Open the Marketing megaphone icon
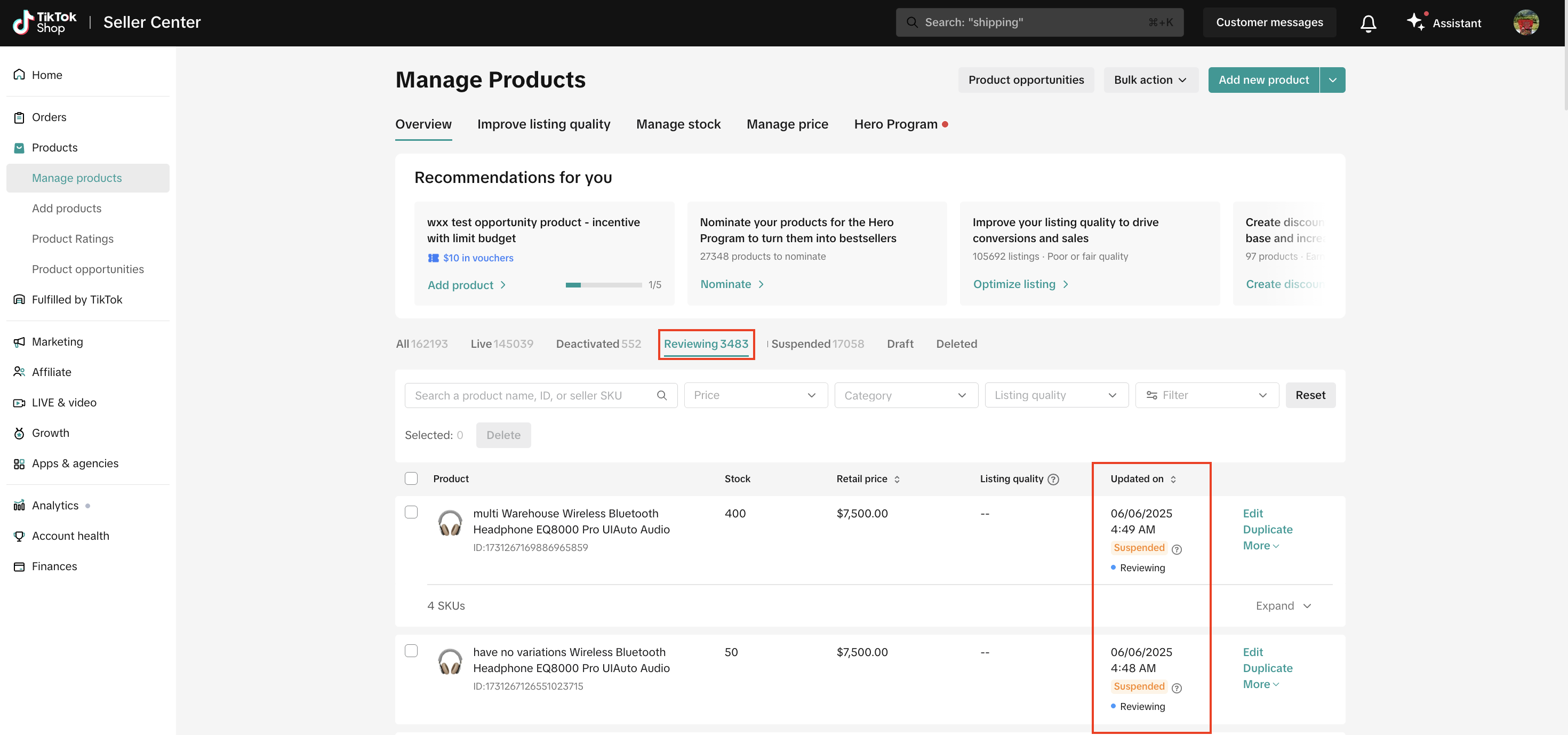 pos(20,341)
